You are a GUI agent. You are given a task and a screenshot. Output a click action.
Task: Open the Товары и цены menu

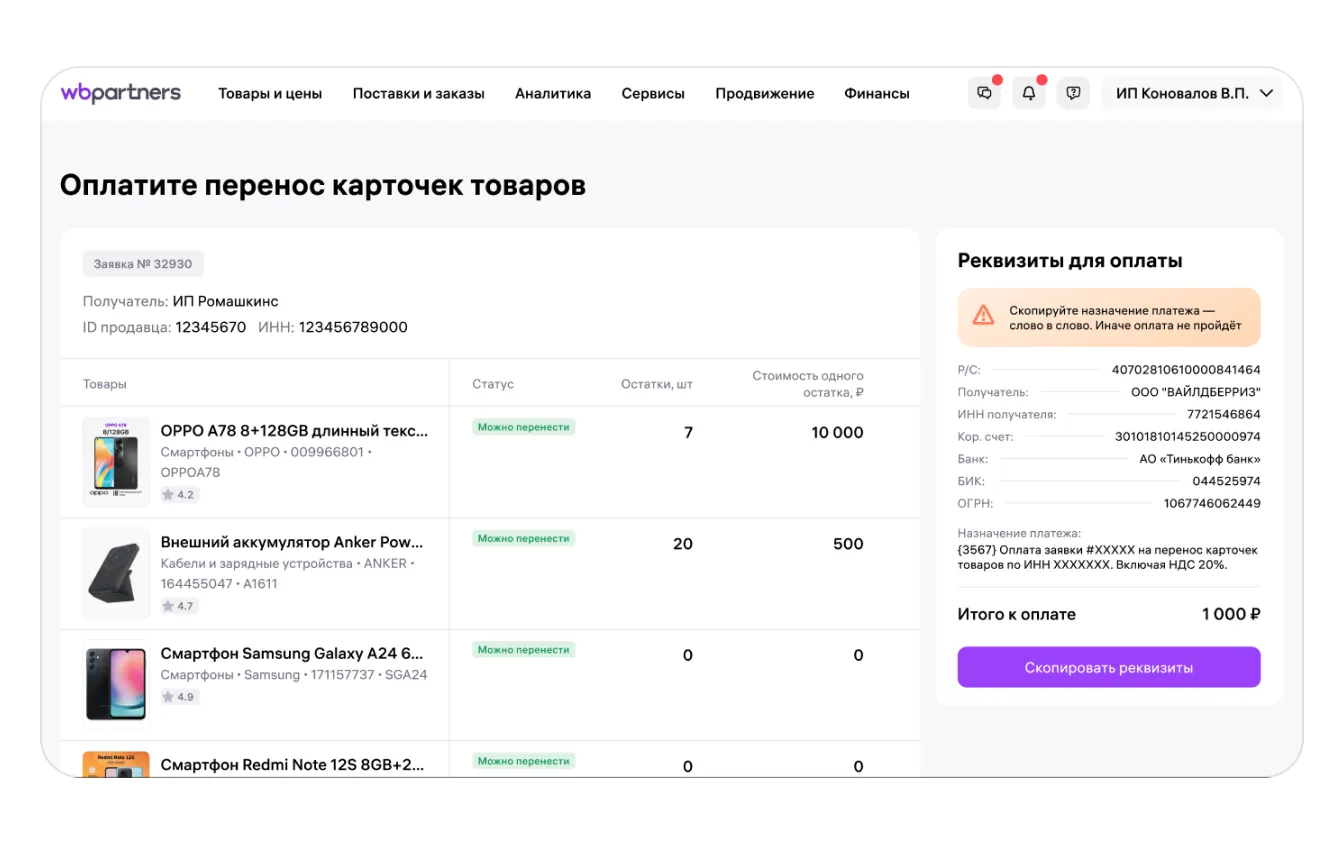click(x=270, y=93)
